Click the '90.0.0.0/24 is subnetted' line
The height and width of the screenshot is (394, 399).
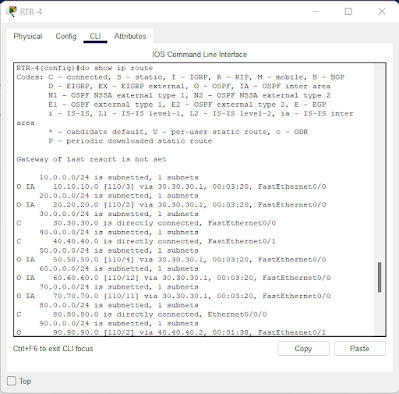pyautogui.click(x=119, y=323)
